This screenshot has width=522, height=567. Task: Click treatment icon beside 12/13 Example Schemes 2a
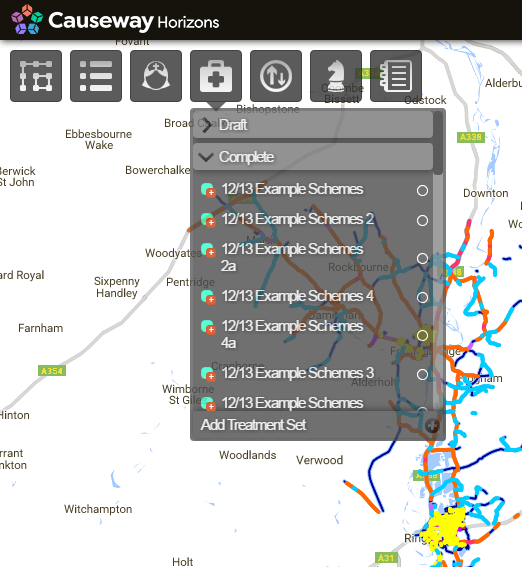tap(209, 250)
